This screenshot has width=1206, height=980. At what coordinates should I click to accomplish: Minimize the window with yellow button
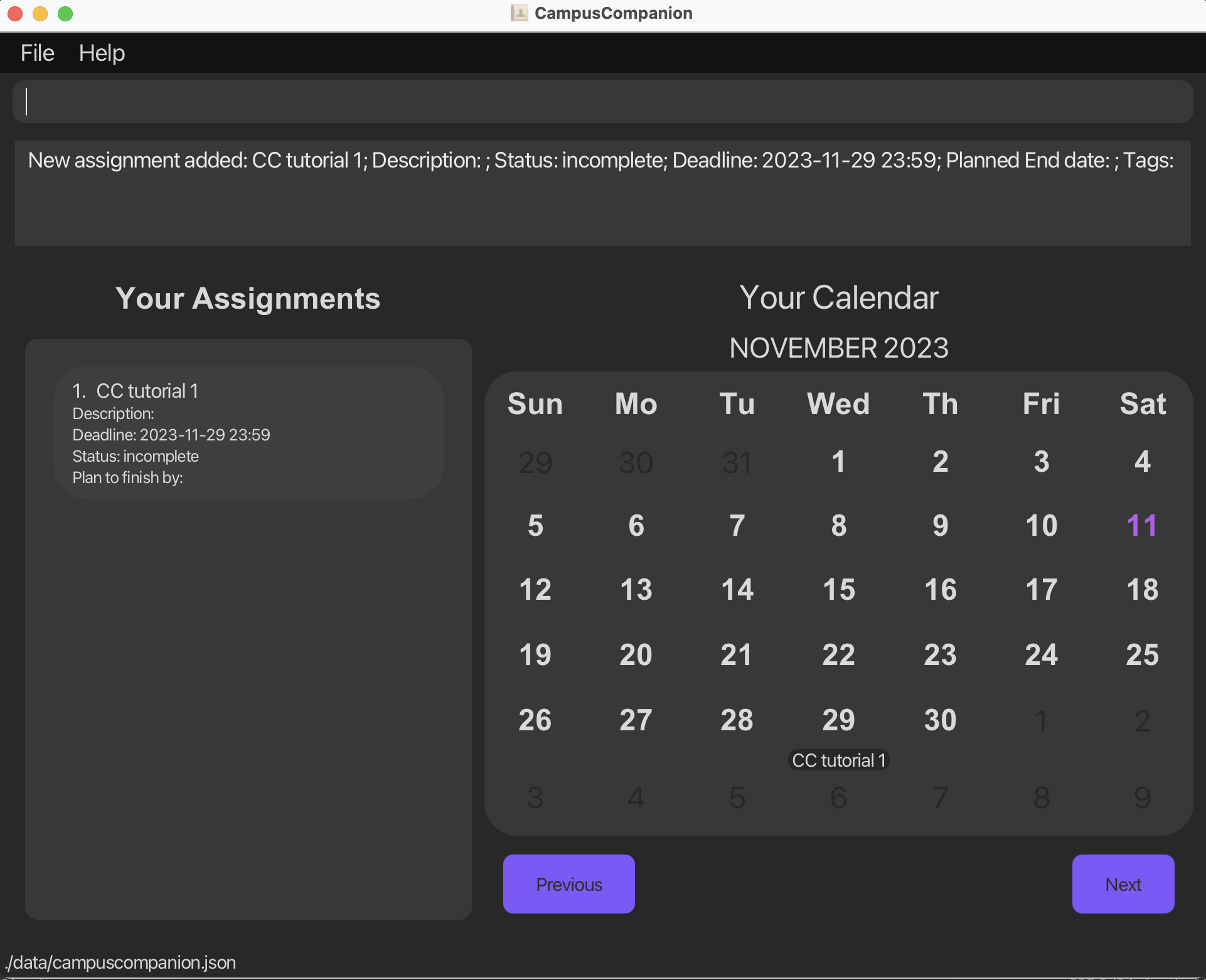coord(40,13)
